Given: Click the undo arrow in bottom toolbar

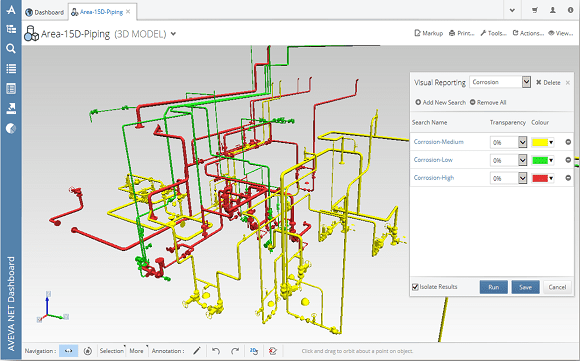Looking at the screenshot, I should coord(216,351).
